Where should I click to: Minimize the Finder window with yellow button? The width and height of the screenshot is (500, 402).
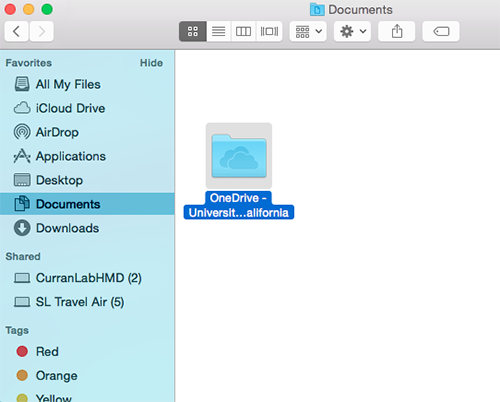click(29, 9)
